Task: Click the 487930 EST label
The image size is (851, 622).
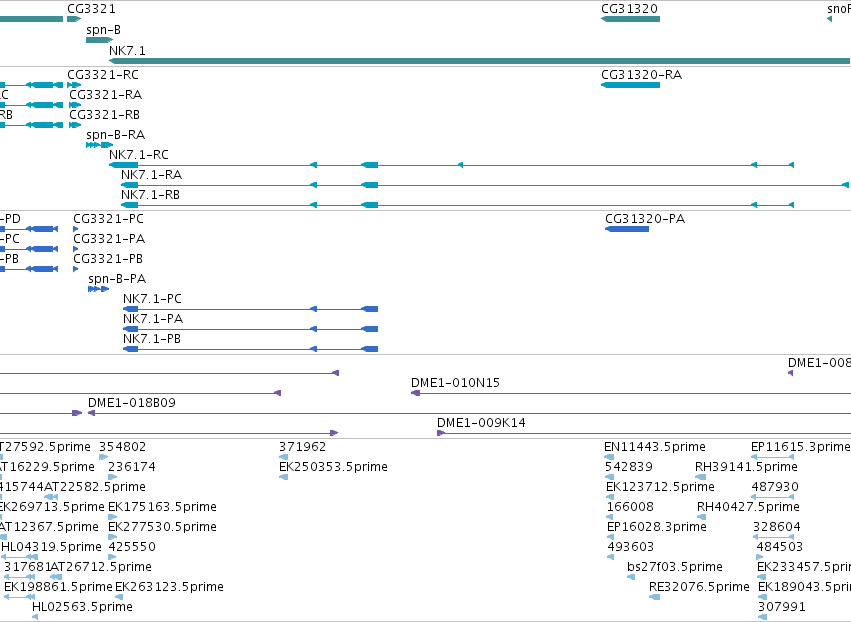Action: (775, 487)
